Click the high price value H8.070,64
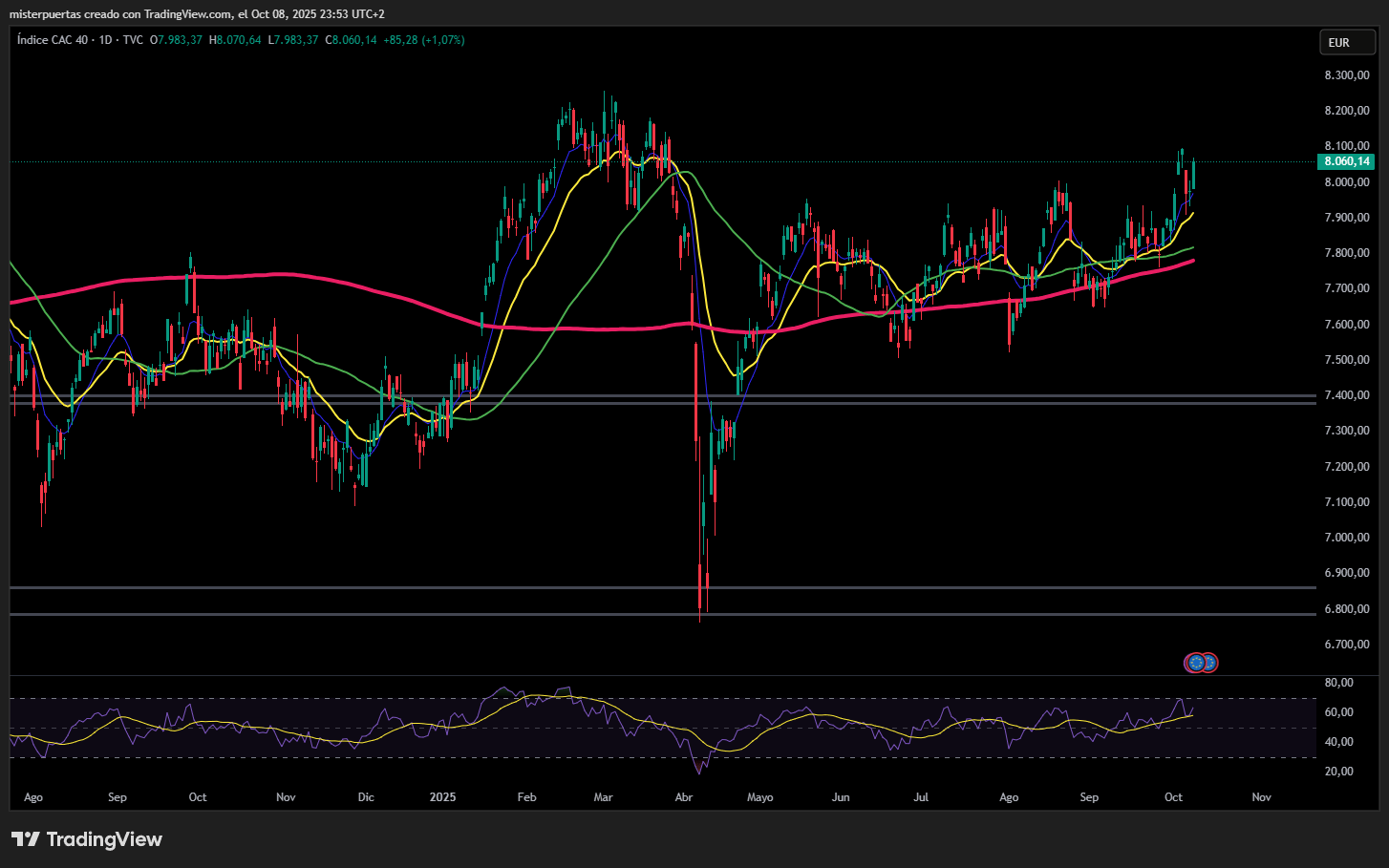Image resolution: width=1389 pixels, height=868 pixels. click(x=235, y=40)
